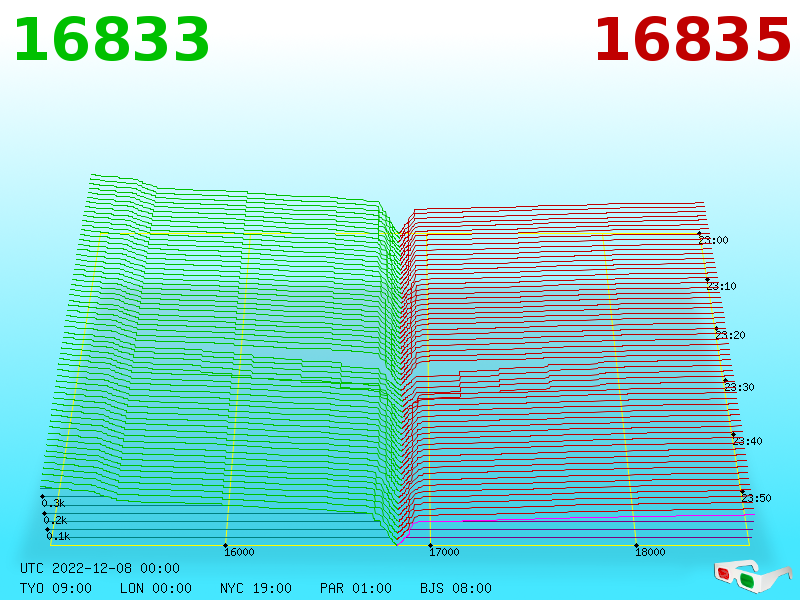Select the 23:20 time axis label

point(730,335)
